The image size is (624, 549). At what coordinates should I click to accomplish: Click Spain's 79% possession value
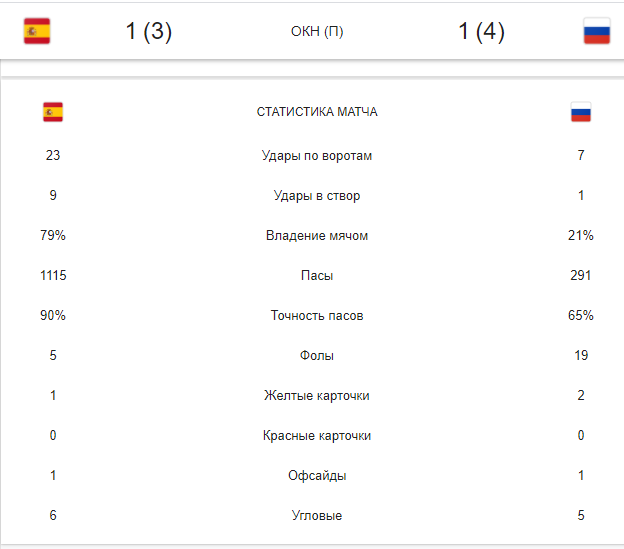[53, 236]
